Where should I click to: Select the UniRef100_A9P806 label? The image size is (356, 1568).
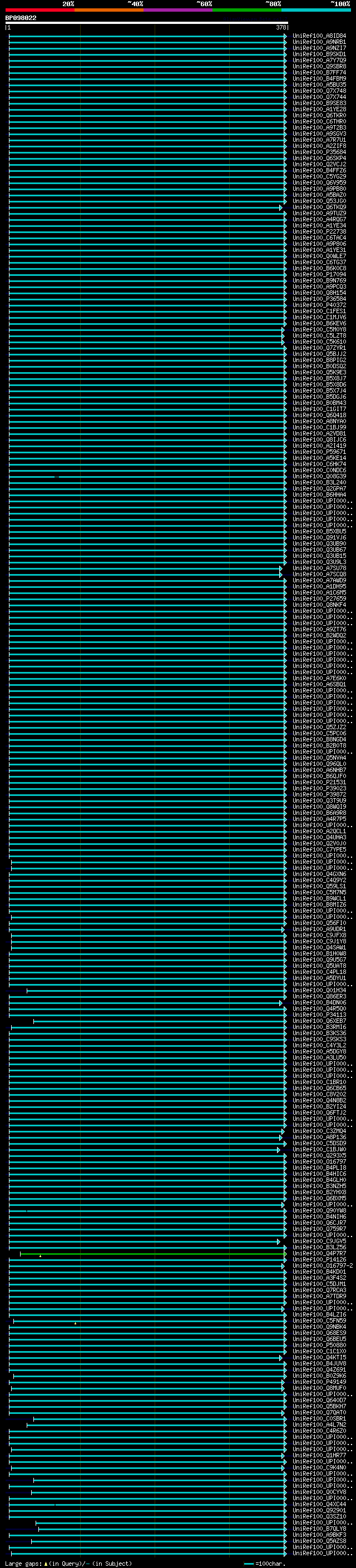[x=319, y=244]
